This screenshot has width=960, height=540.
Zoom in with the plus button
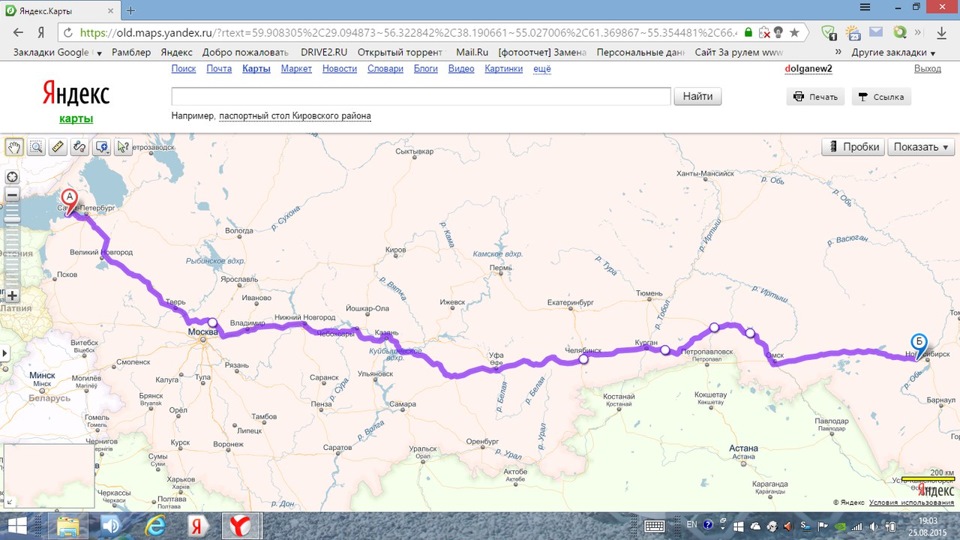[x=12, y=296]
